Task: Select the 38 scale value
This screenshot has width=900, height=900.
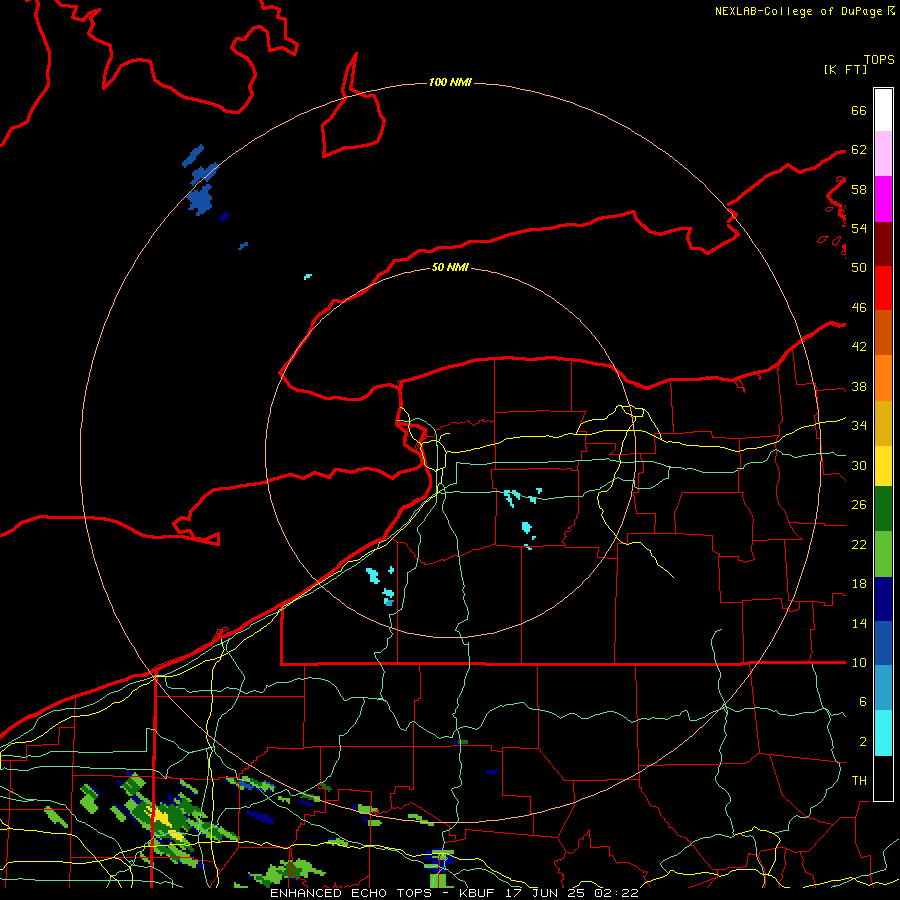Action: [859, 386]
